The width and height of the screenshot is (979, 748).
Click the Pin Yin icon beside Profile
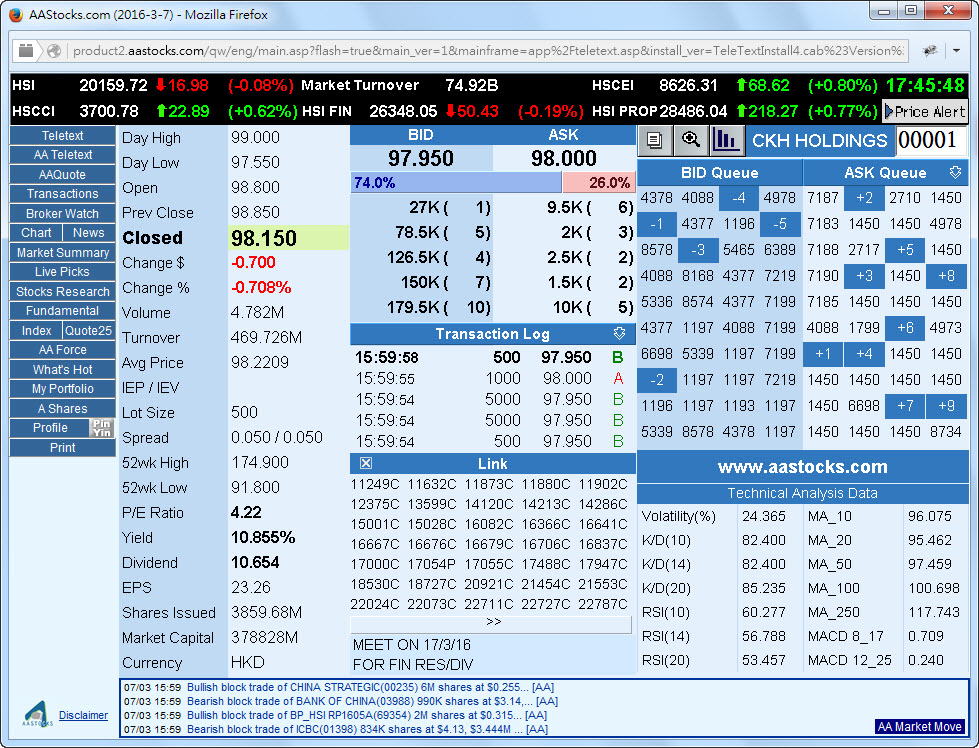coord(102,428)
